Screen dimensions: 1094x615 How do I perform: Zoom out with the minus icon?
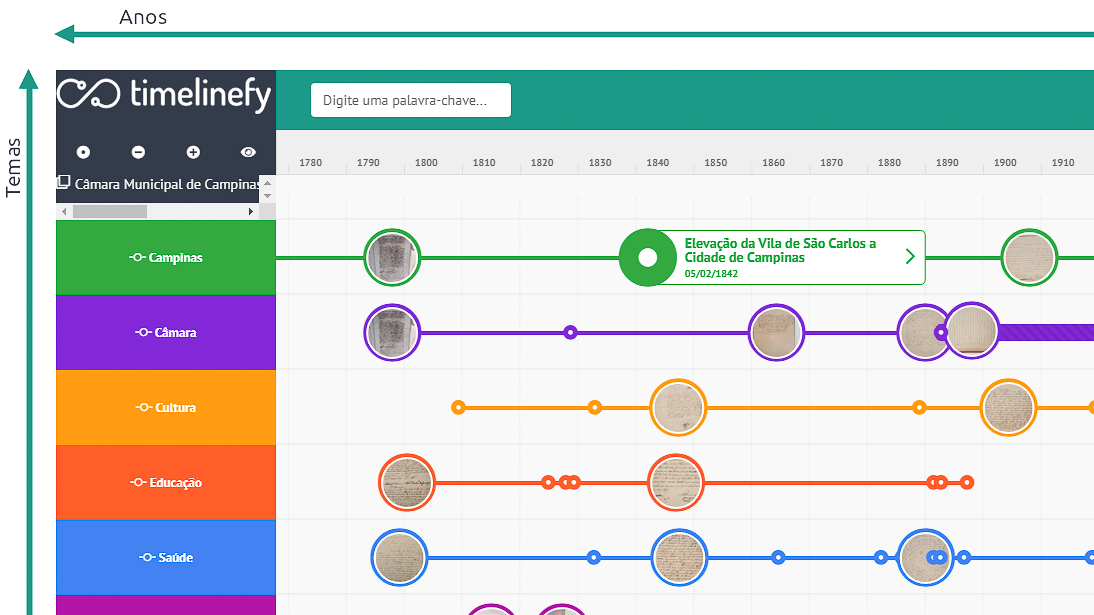(x=138, y=152)
